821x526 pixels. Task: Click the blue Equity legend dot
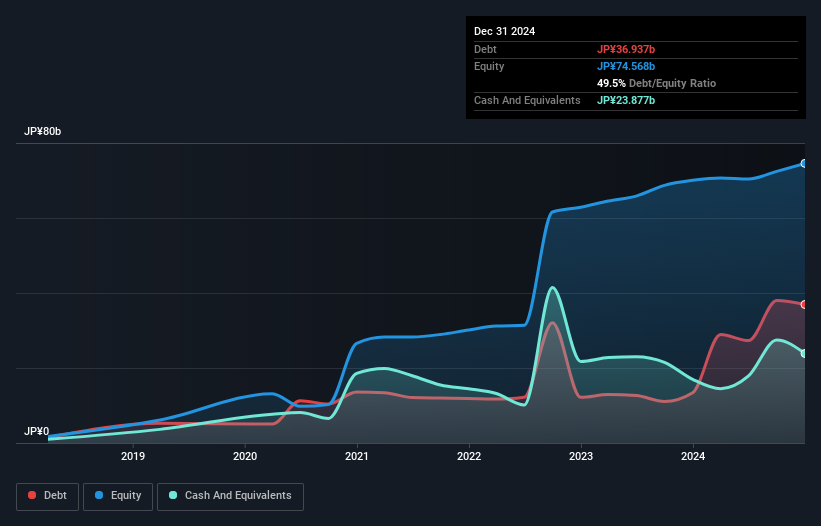tap(99, 495)
